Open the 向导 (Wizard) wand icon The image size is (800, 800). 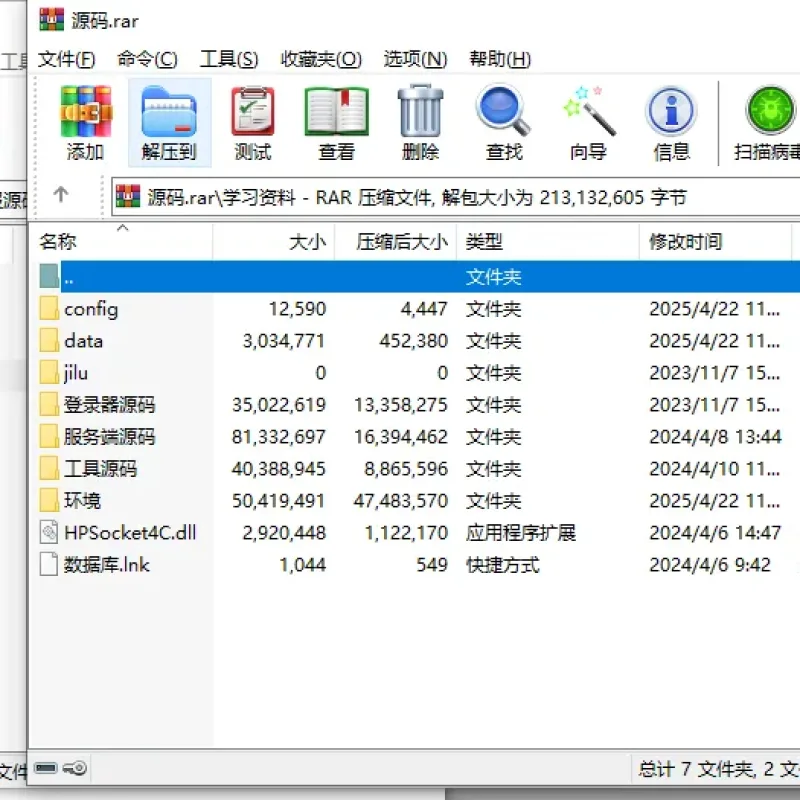tap(589, 111)
